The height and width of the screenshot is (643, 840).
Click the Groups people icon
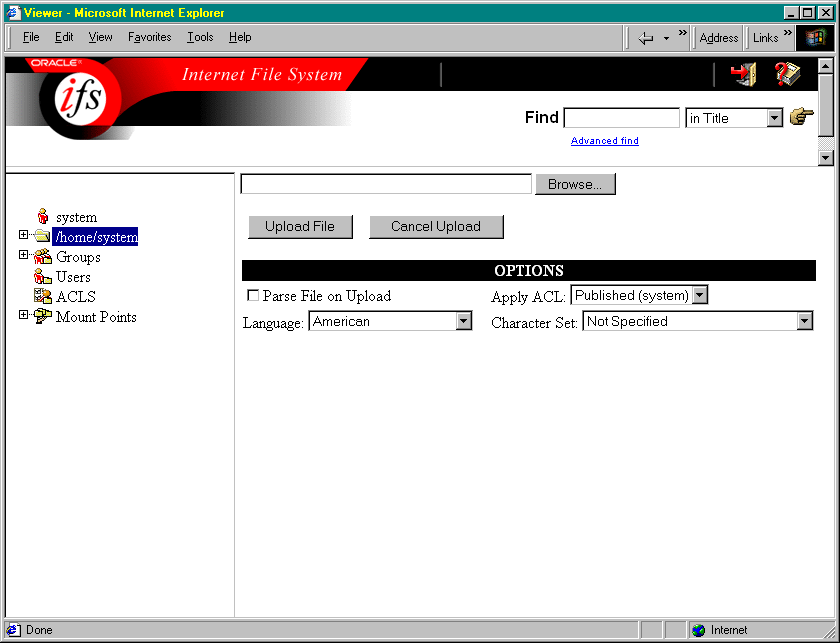[x=42, y=256]
